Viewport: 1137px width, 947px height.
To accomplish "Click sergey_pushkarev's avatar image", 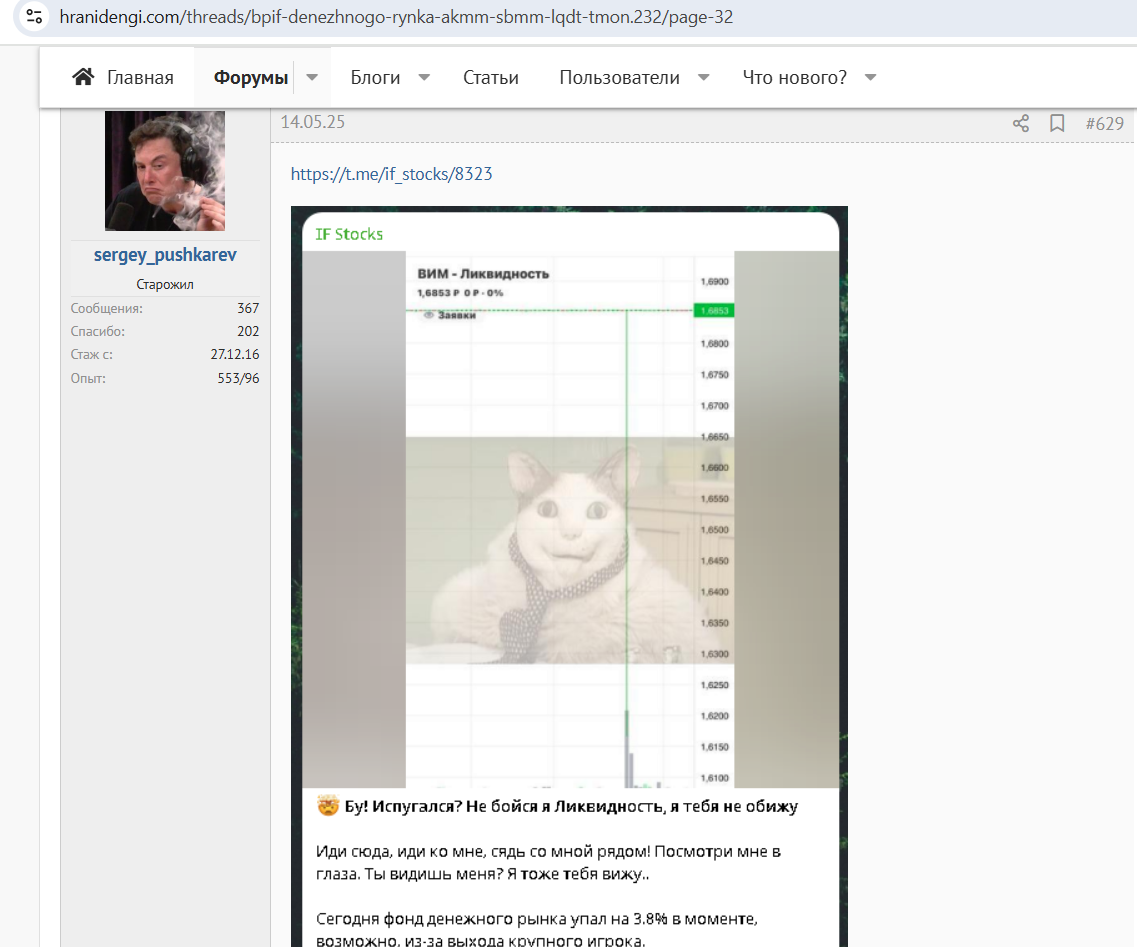I will click(165, 171).
